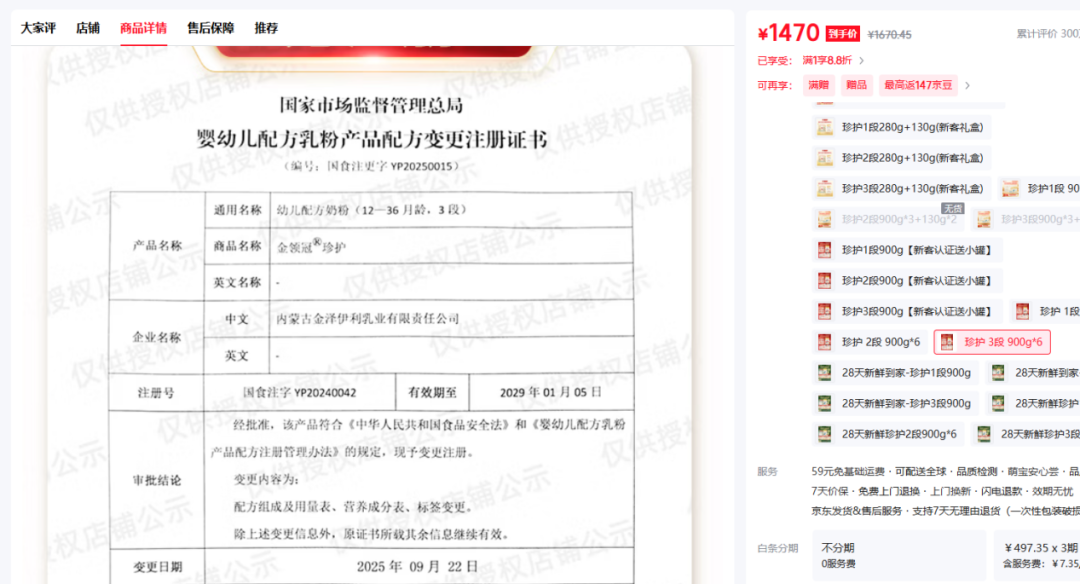Choose 28天新鲜到家-珍护1段900g variant
This screenshot has height=584, width=1080.
click(896, 373)
